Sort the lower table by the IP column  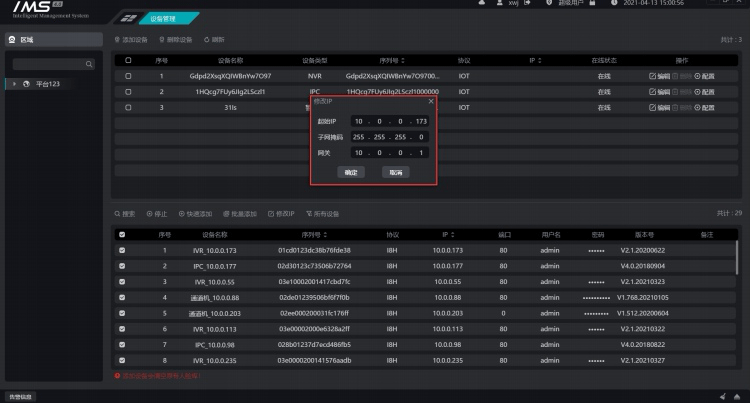pos(447,234)
